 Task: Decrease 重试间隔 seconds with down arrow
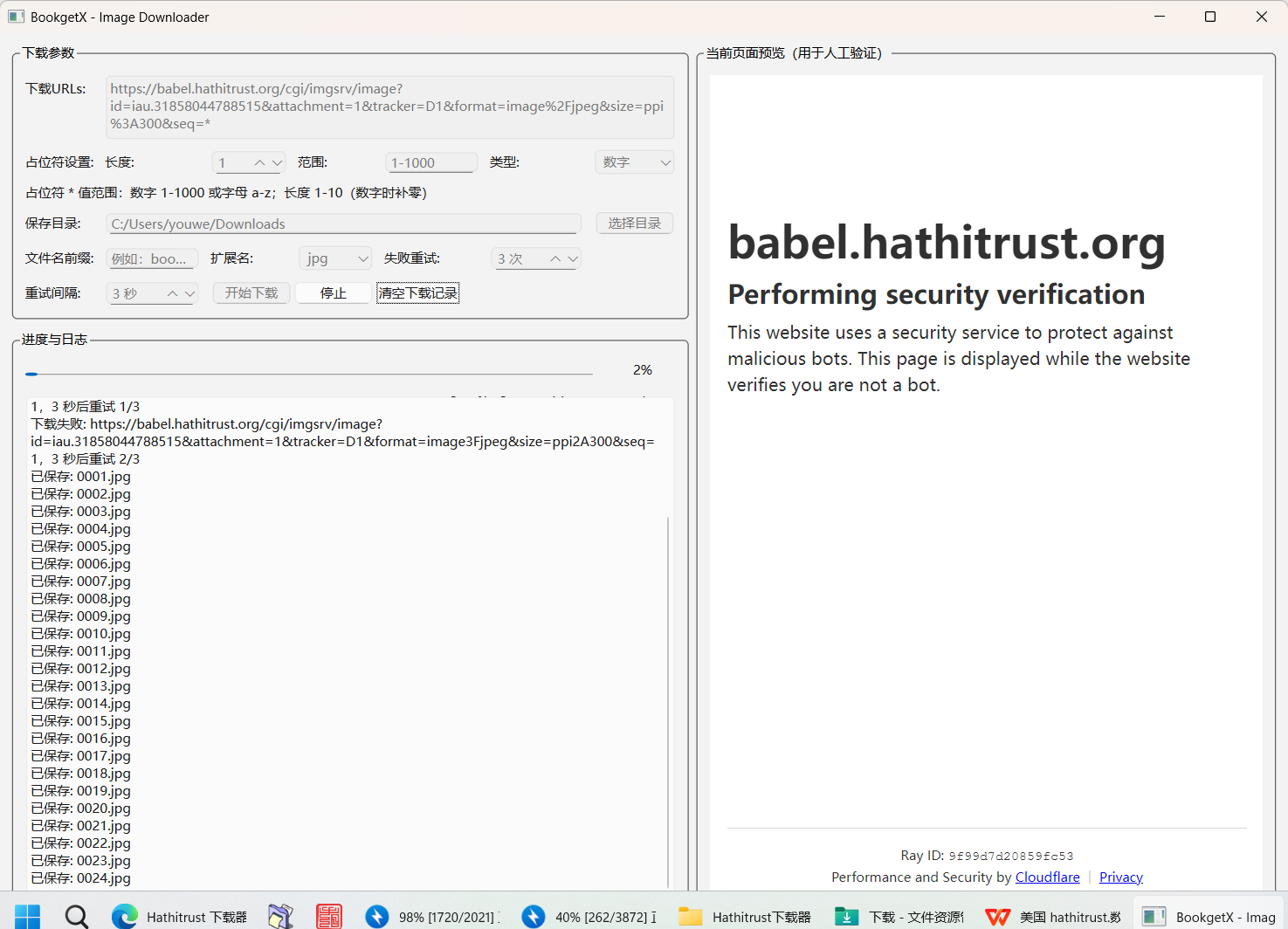(189, 293)
